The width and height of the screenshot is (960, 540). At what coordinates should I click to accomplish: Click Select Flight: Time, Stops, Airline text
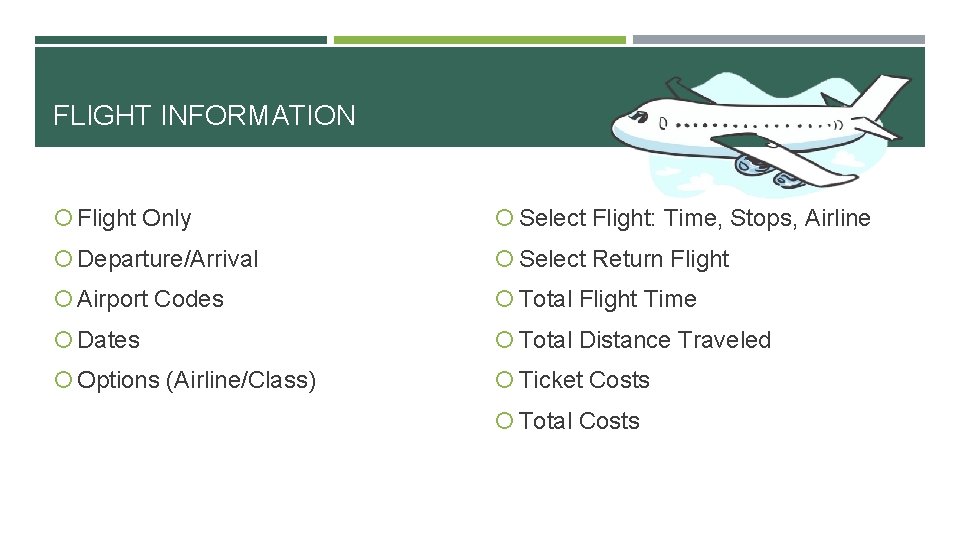(695, 218)
